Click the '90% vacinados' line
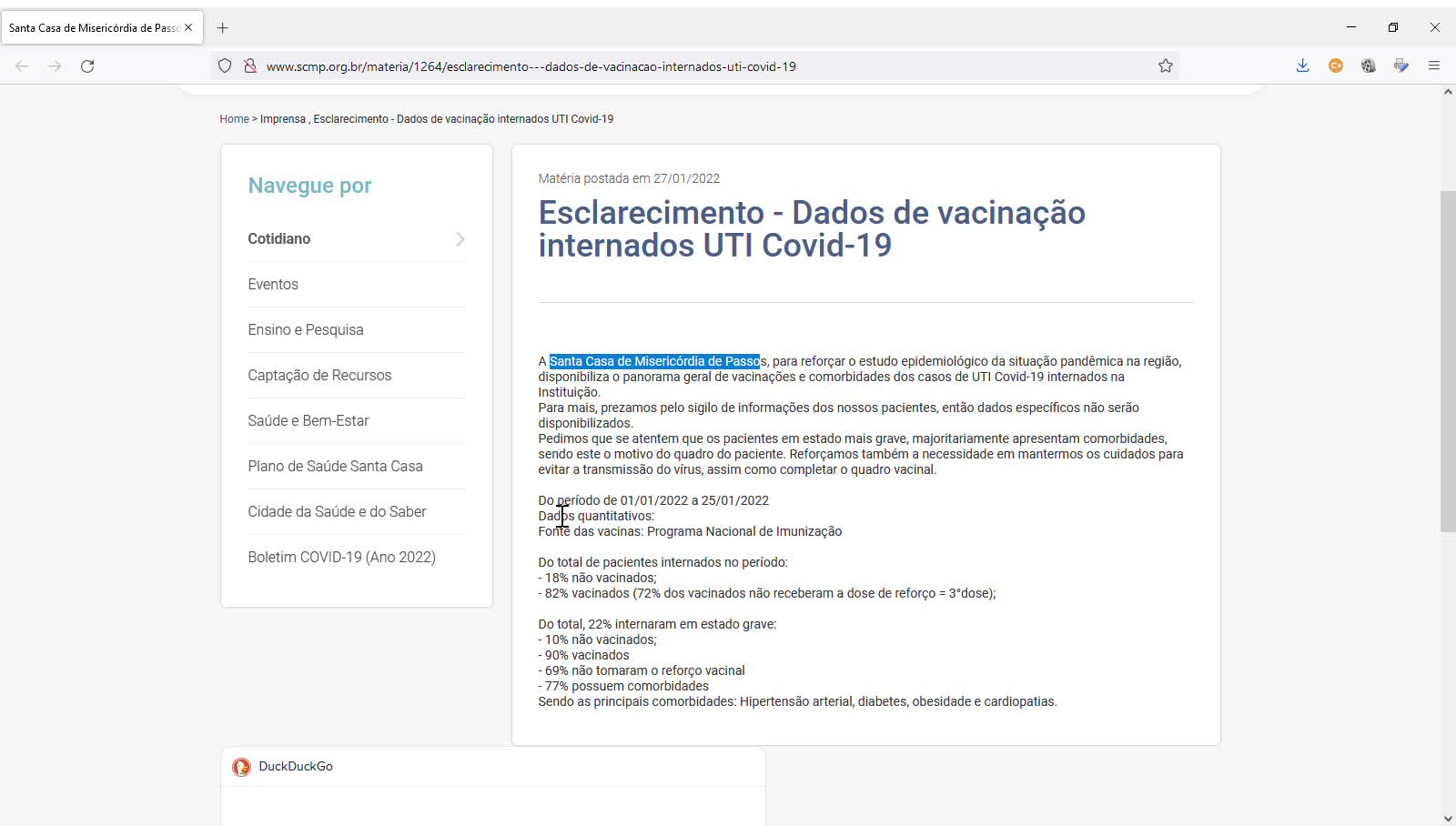 click(x=583, y=655)
